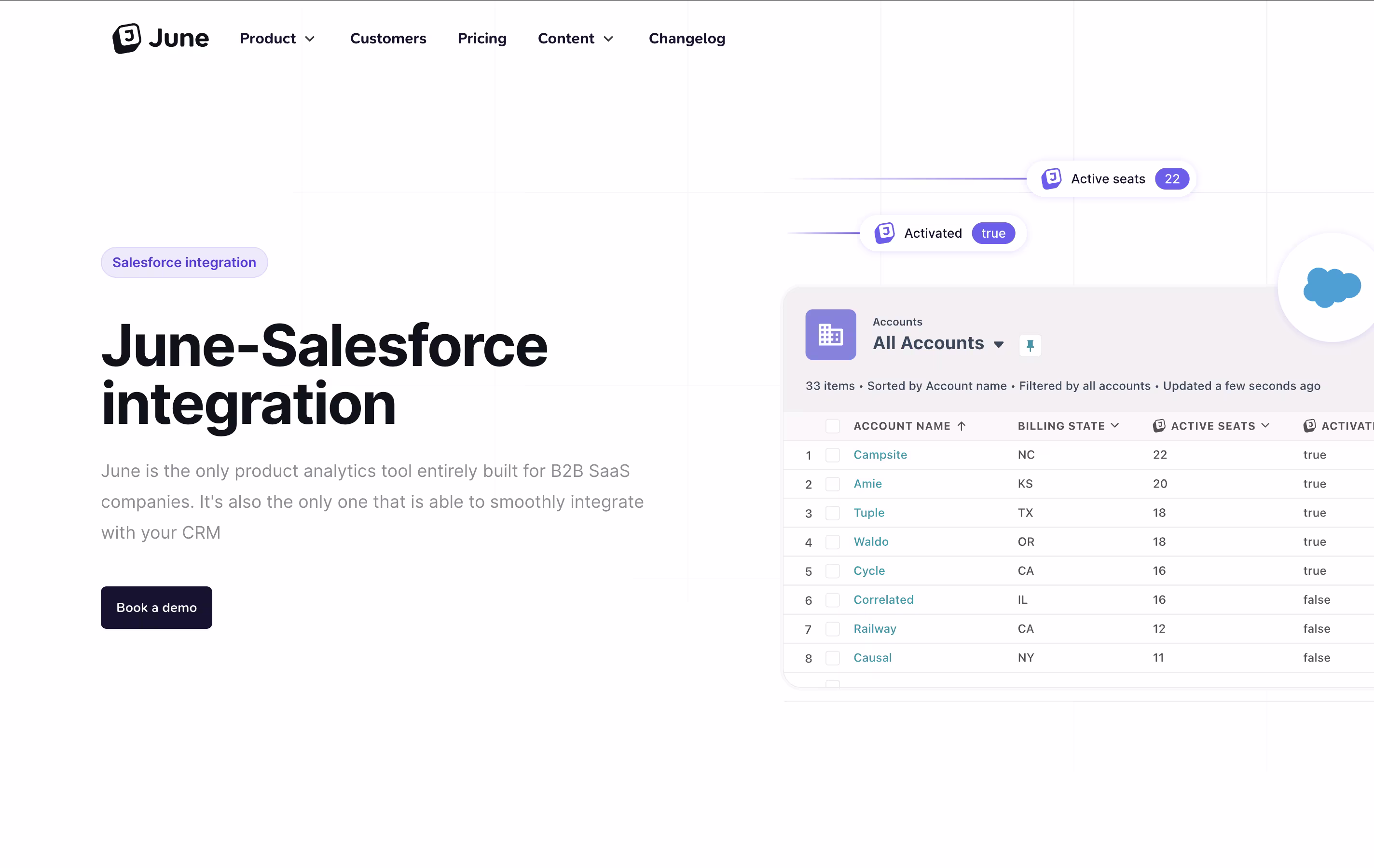Click June icon beside Activated column header
Viewport: 1374px width, 868px height.
pos(1309,425)
